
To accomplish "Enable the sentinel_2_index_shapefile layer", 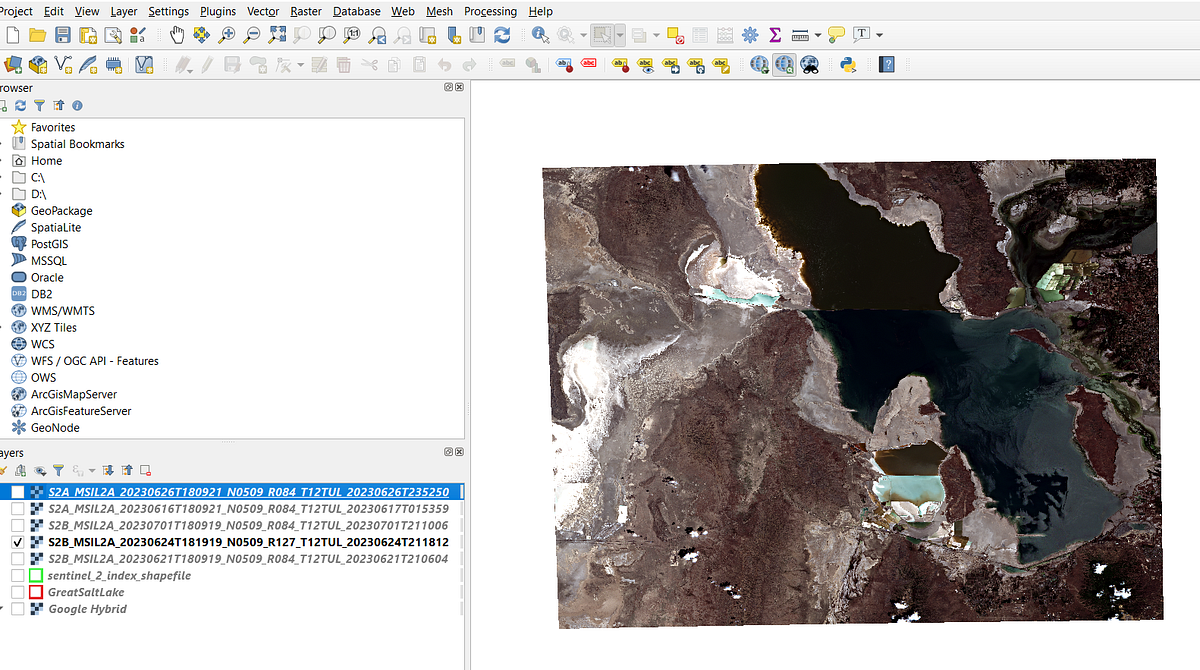I will [x=18, y=576].
